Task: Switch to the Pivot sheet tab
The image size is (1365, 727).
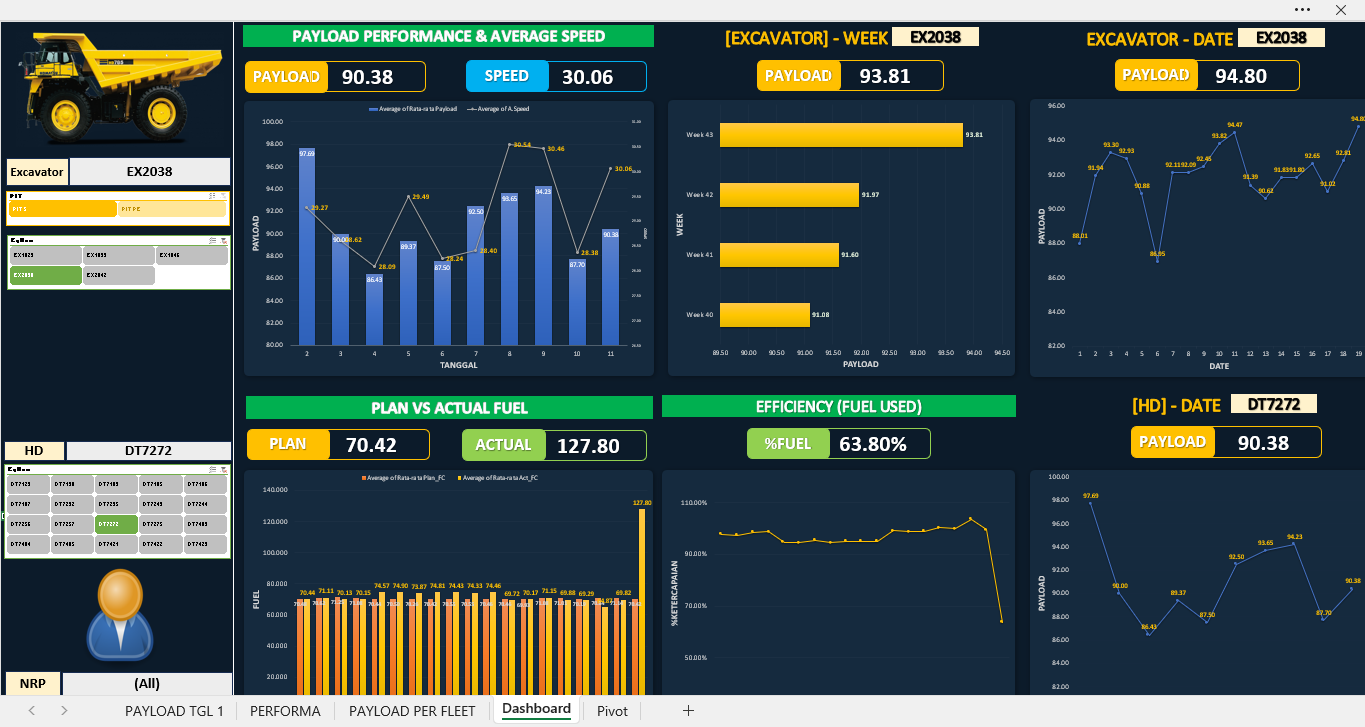Action: 612,711
